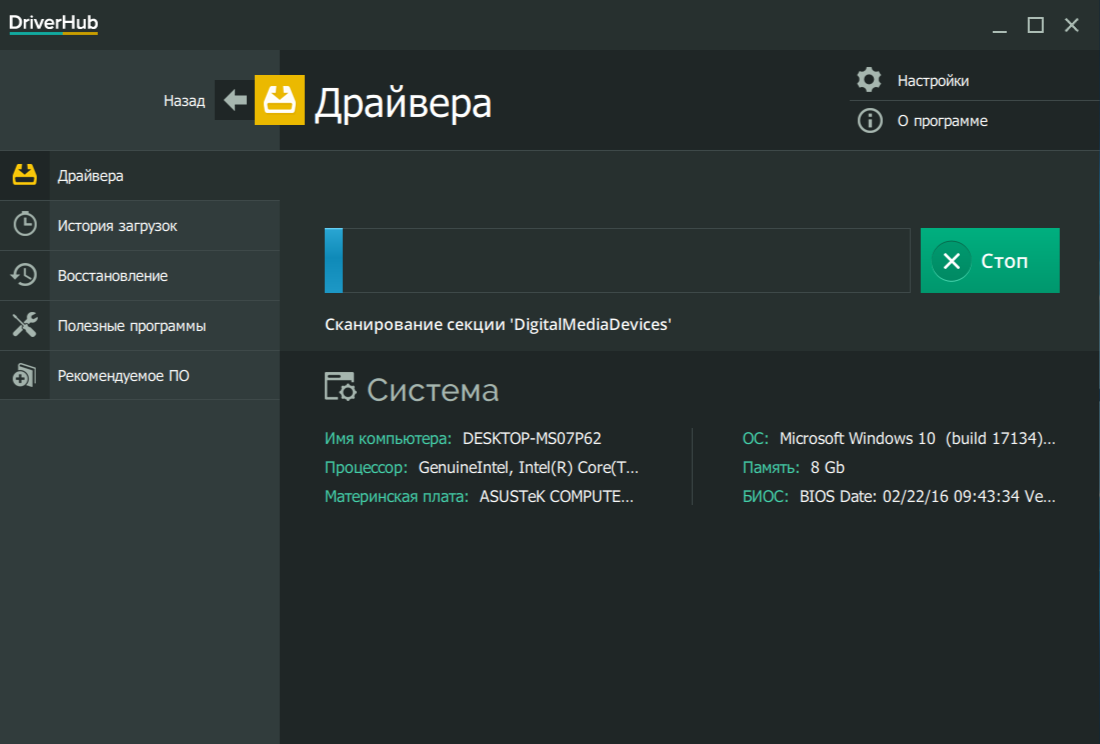The image size is (1100, 744).
Task: Stop the scan with Стоп button
Action: pos(990,260)
